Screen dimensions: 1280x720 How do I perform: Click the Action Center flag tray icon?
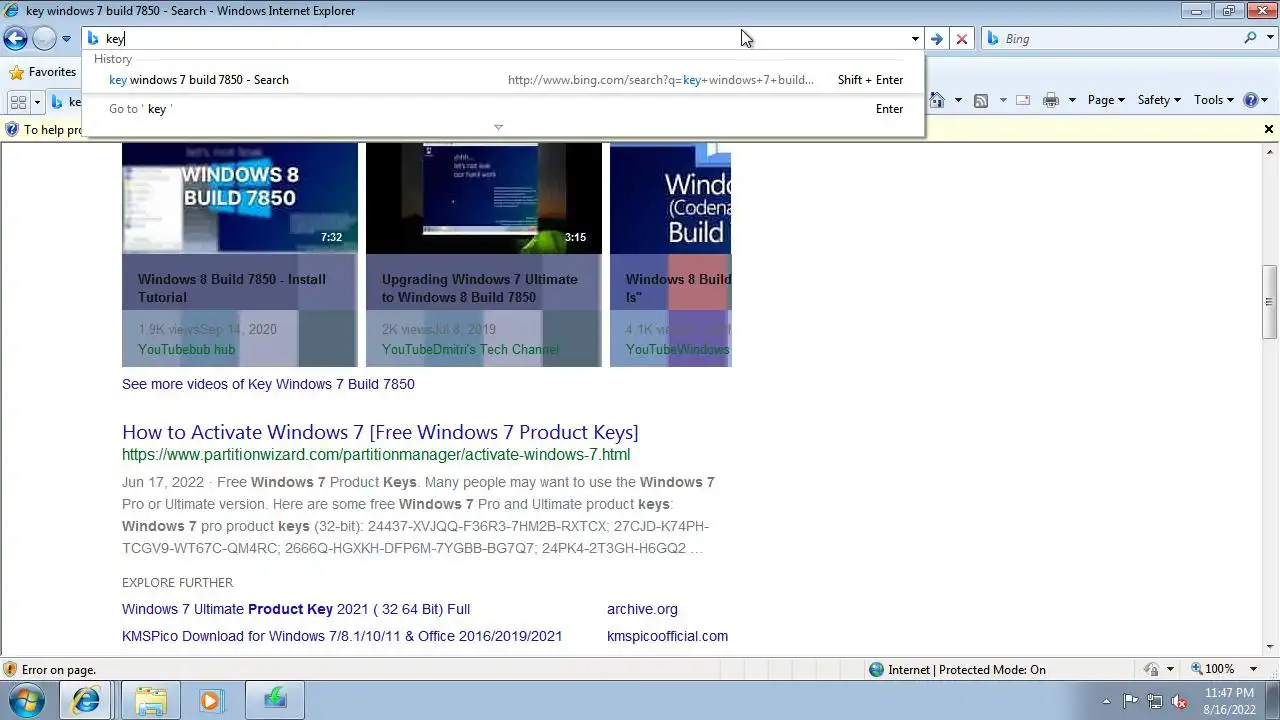(1130, 701)
